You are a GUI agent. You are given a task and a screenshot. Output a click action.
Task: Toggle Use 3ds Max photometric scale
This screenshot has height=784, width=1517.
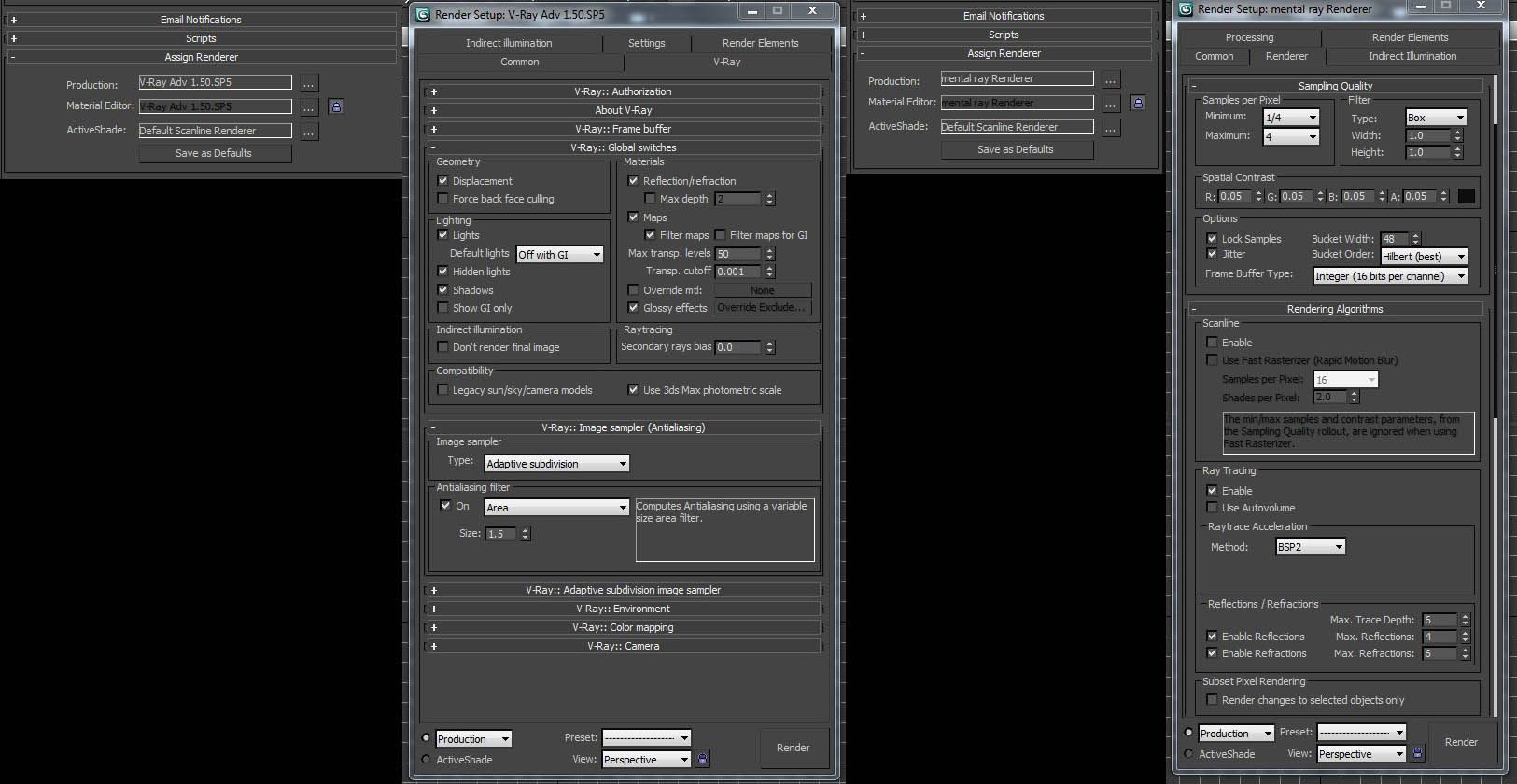[x=634, y=390]
